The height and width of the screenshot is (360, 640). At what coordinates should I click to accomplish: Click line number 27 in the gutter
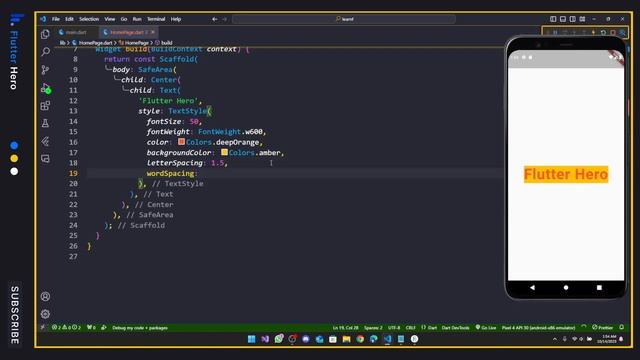tap(73, 256)
